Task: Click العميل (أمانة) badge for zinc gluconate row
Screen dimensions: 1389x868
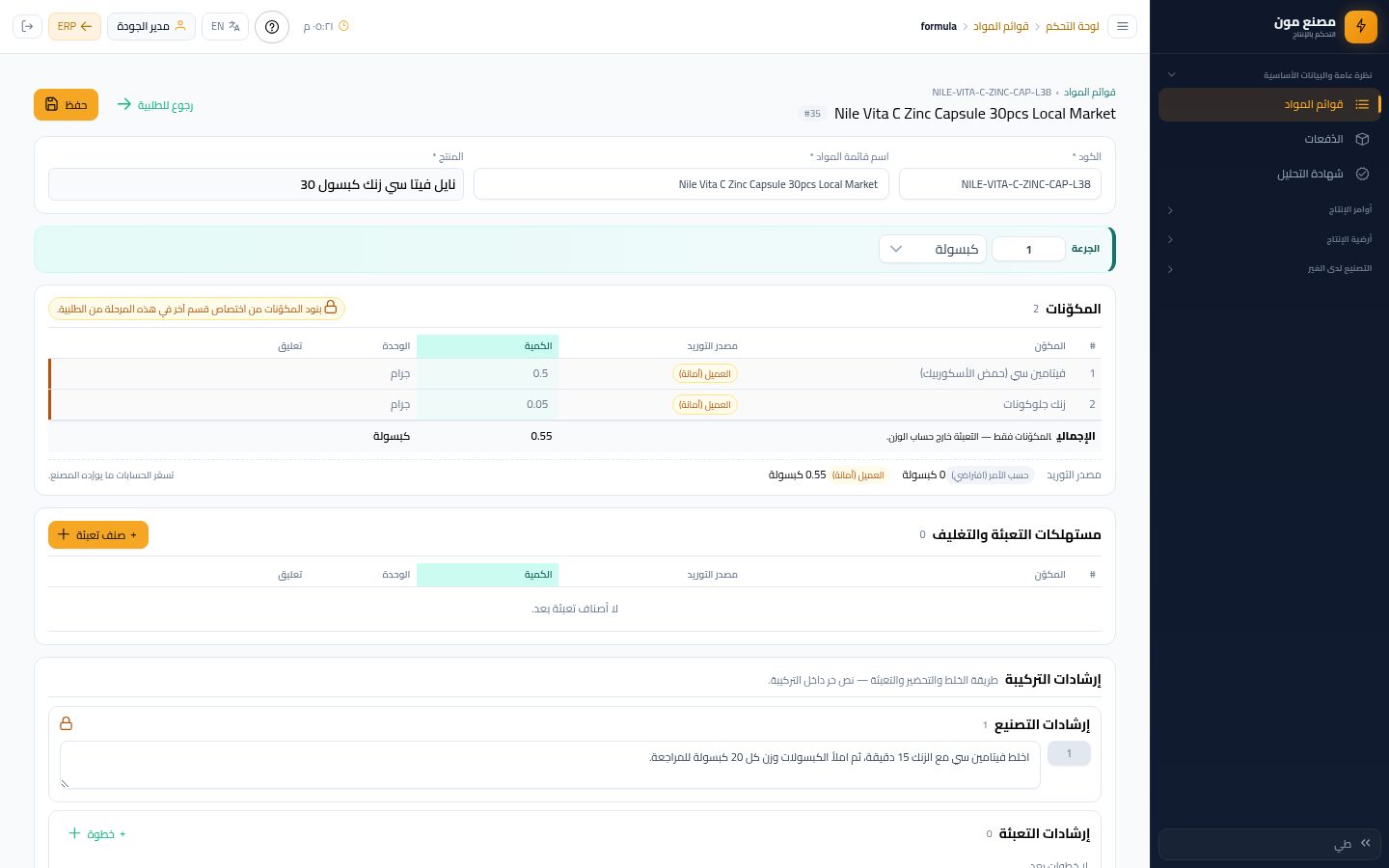Action: coord(705,404)
